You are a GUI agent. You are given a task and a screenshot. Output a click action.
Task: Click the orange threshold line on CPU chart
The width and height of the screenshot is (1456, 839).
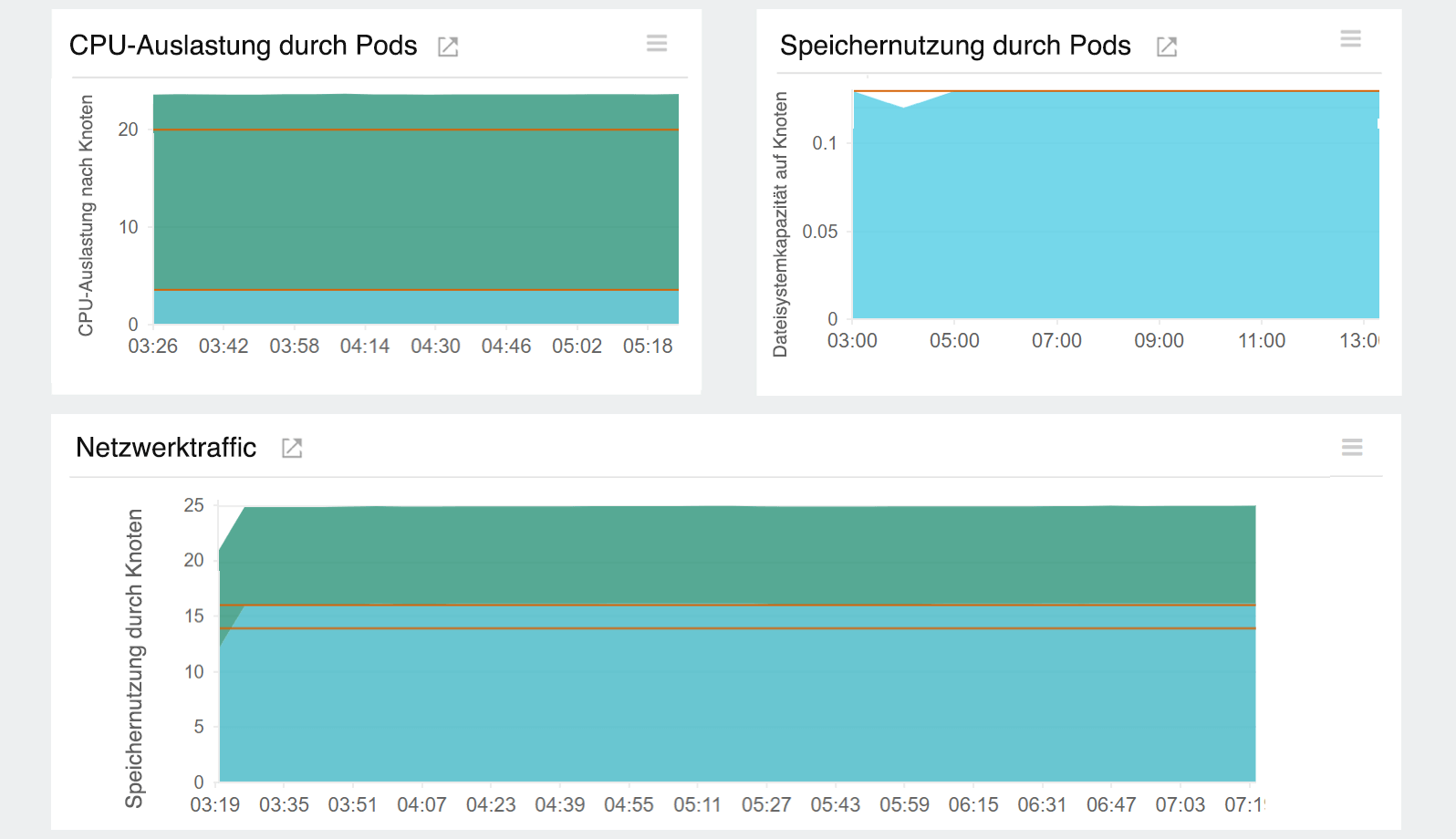click(x=411, y=129)
